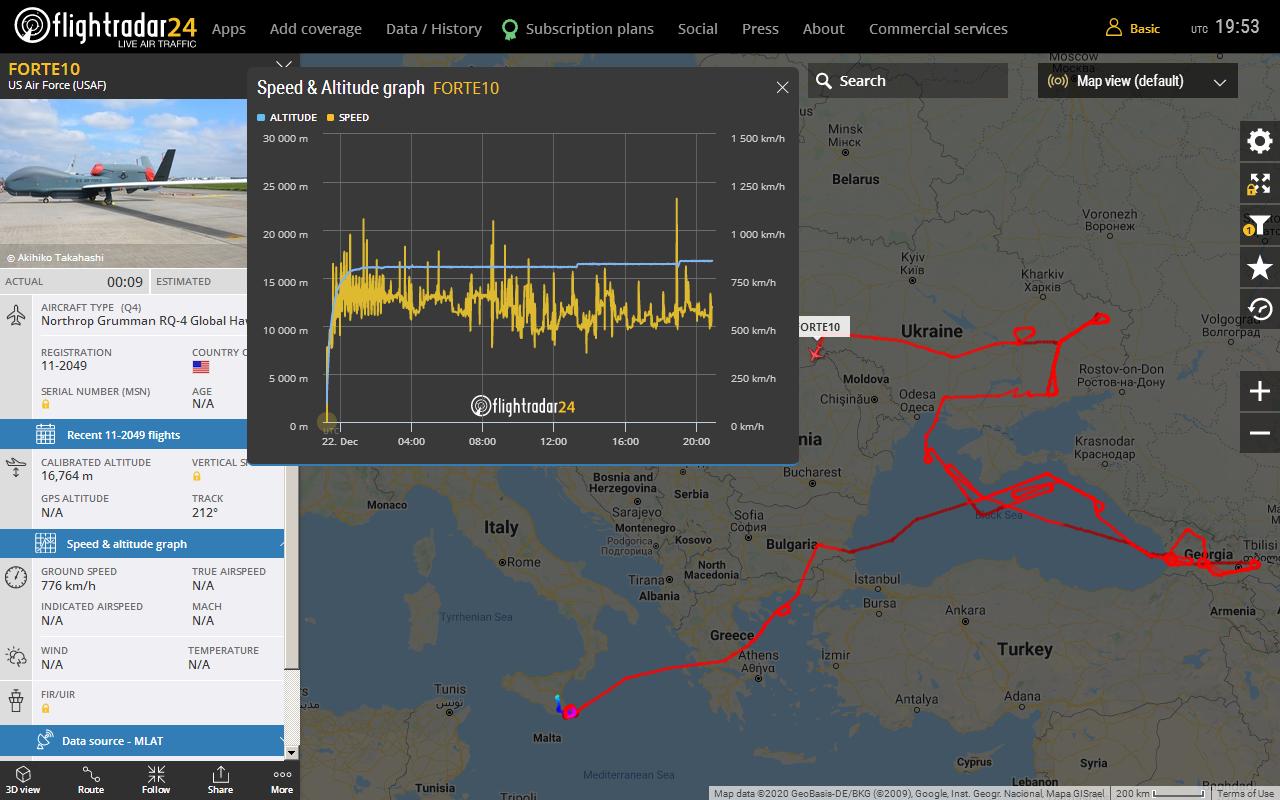
Task: Toggle fullscreen map view icon
Action: point(1260,184)
